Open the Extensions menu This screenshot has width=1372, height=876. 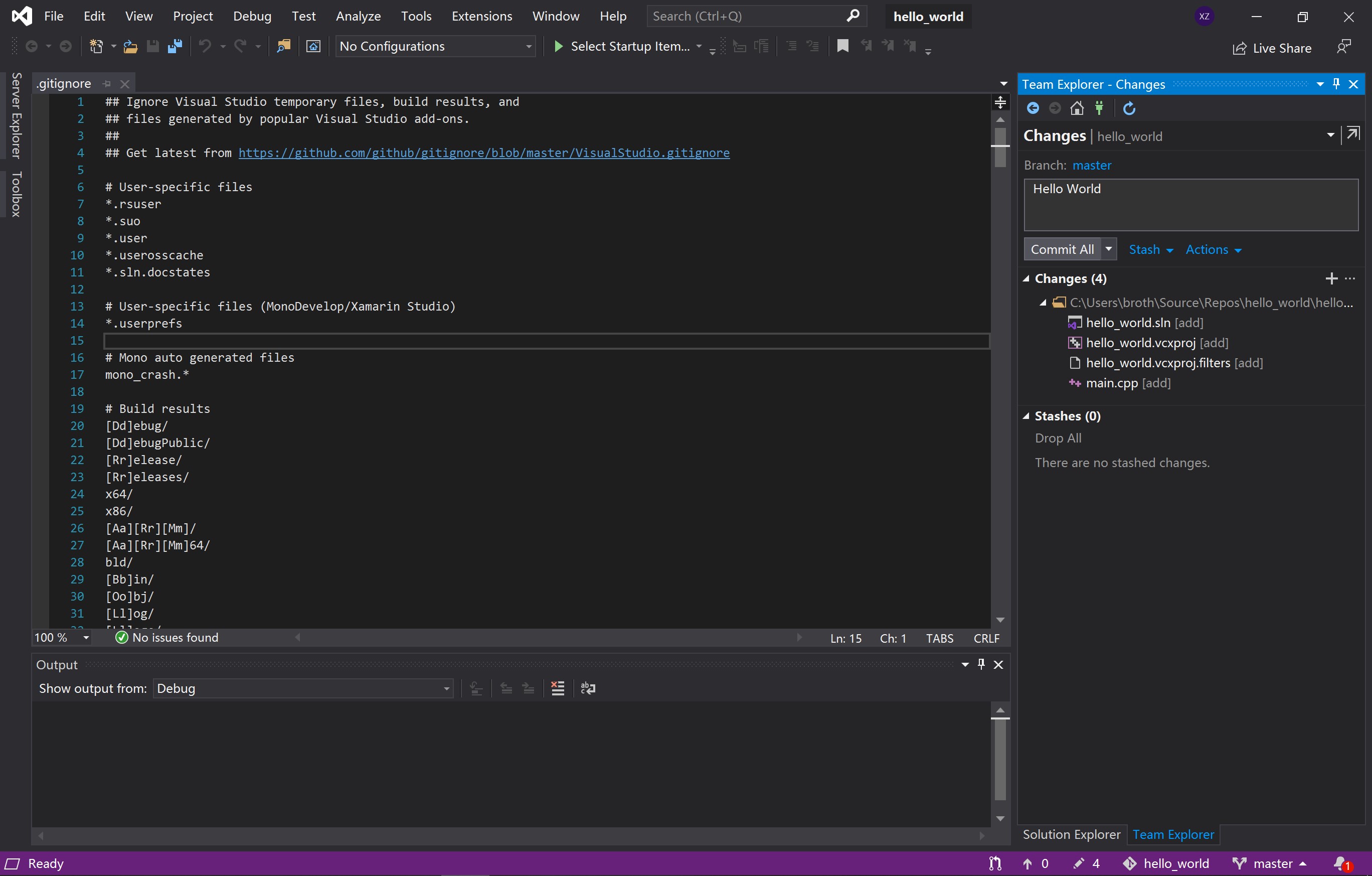(481, 16)
